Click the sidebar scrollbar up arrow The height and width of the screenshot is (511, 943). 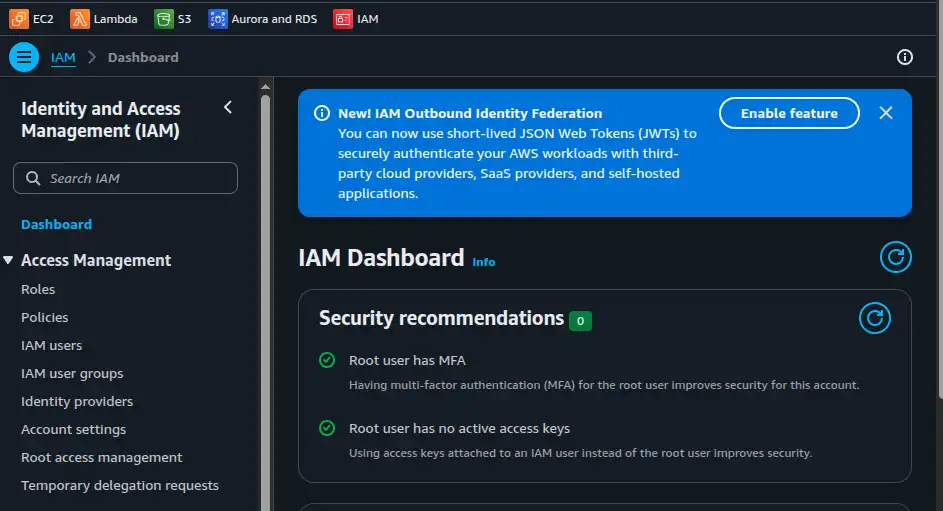click(265, 87)
